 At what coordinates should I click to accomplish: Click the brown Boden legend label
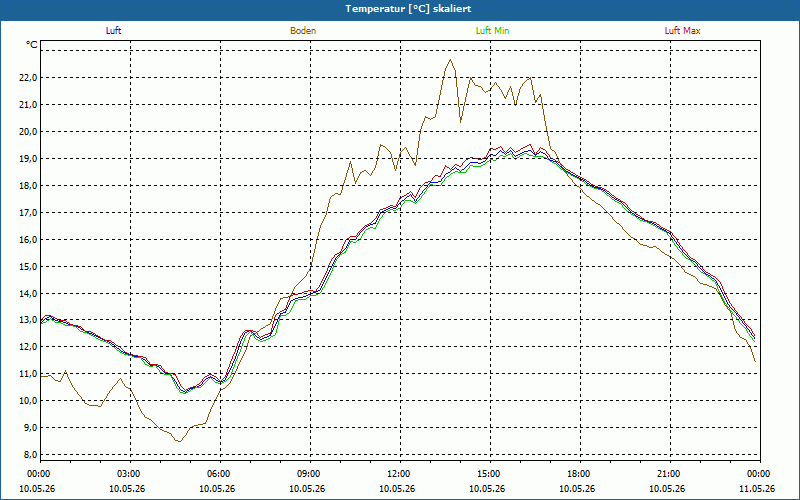click(x=303, y=31)
